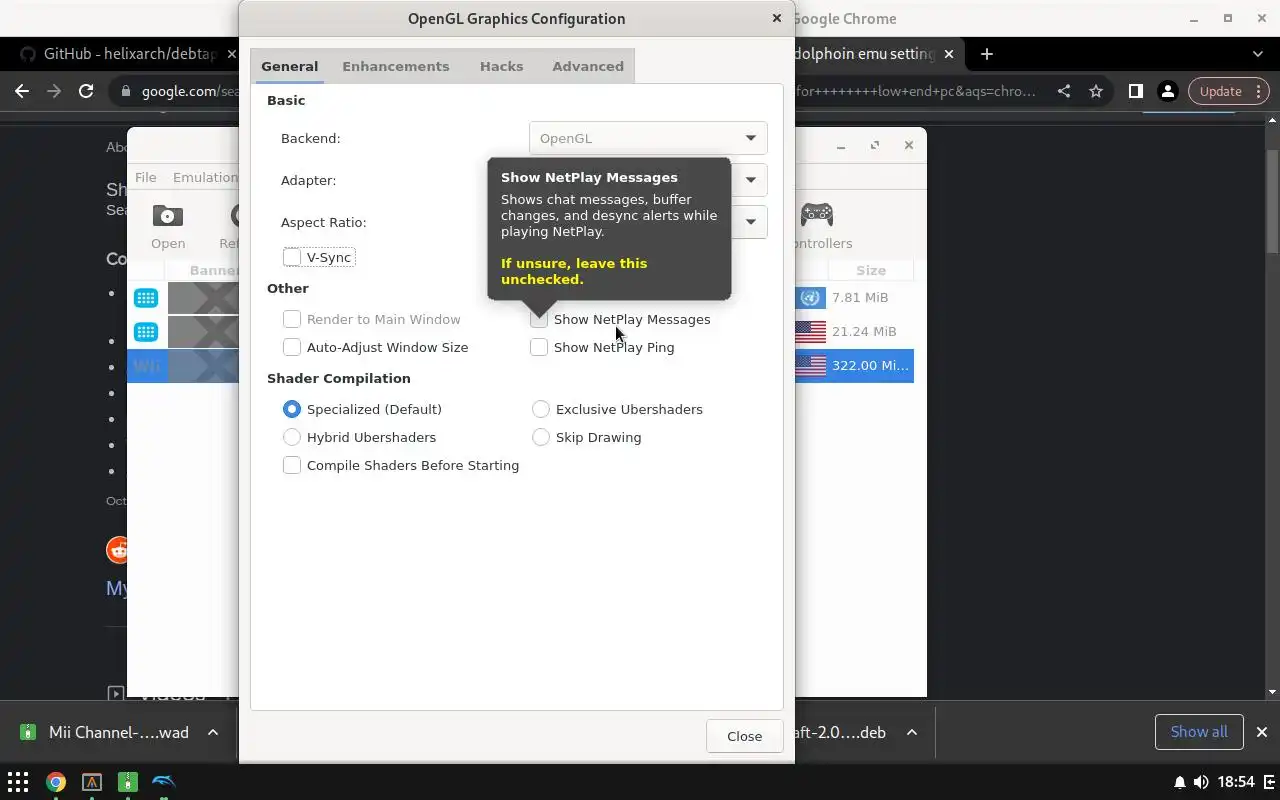1280x800 pixels.
Task: Click the Chrome address bar URL
Action: (190, 91)
